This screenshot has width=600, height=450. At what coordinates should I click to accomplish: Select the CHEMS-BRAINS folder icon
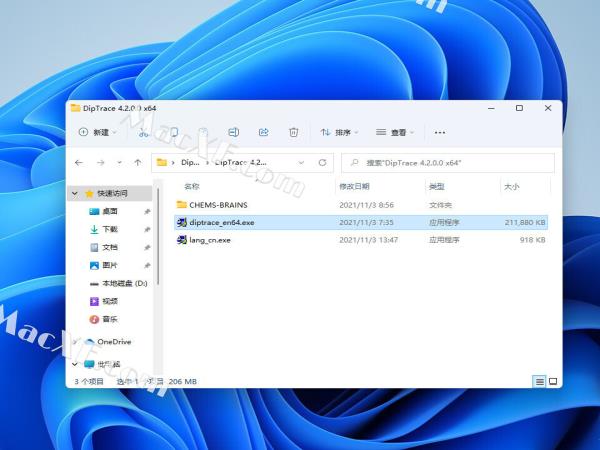coord(182,204)
